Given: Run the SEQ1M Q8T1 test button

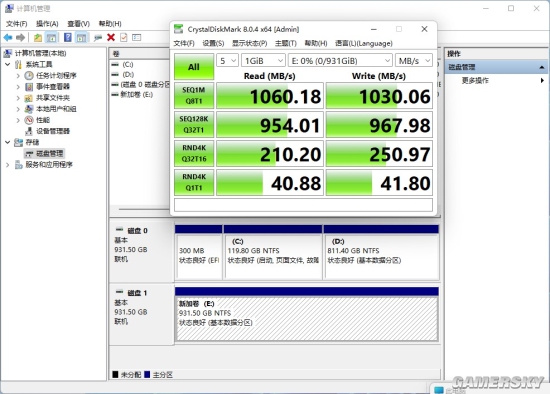Looking at the screenshot, I should 194,95.
